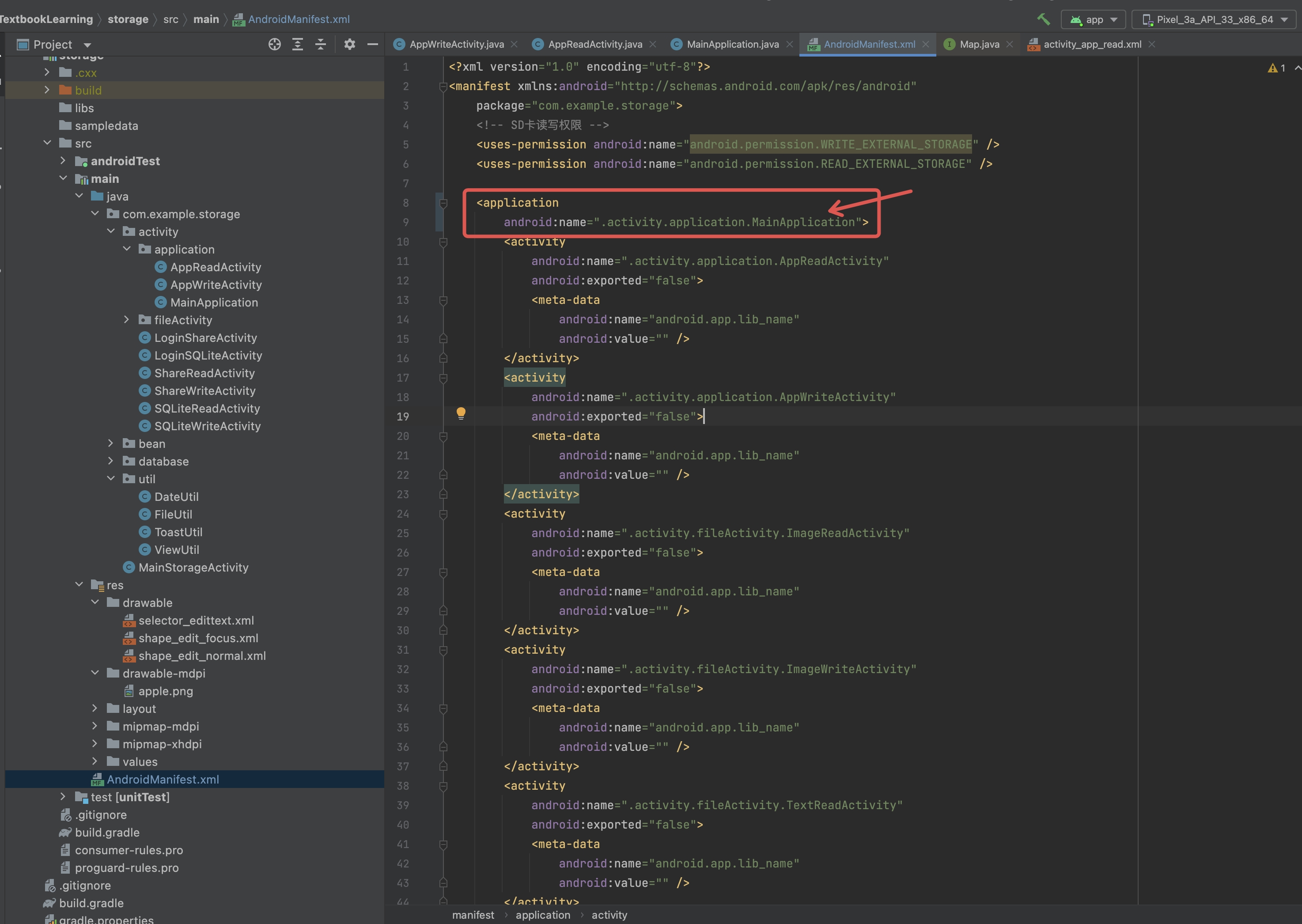Collapse the util package folder
Viewport: 1302px width, 924px height.
pos(111,478)
